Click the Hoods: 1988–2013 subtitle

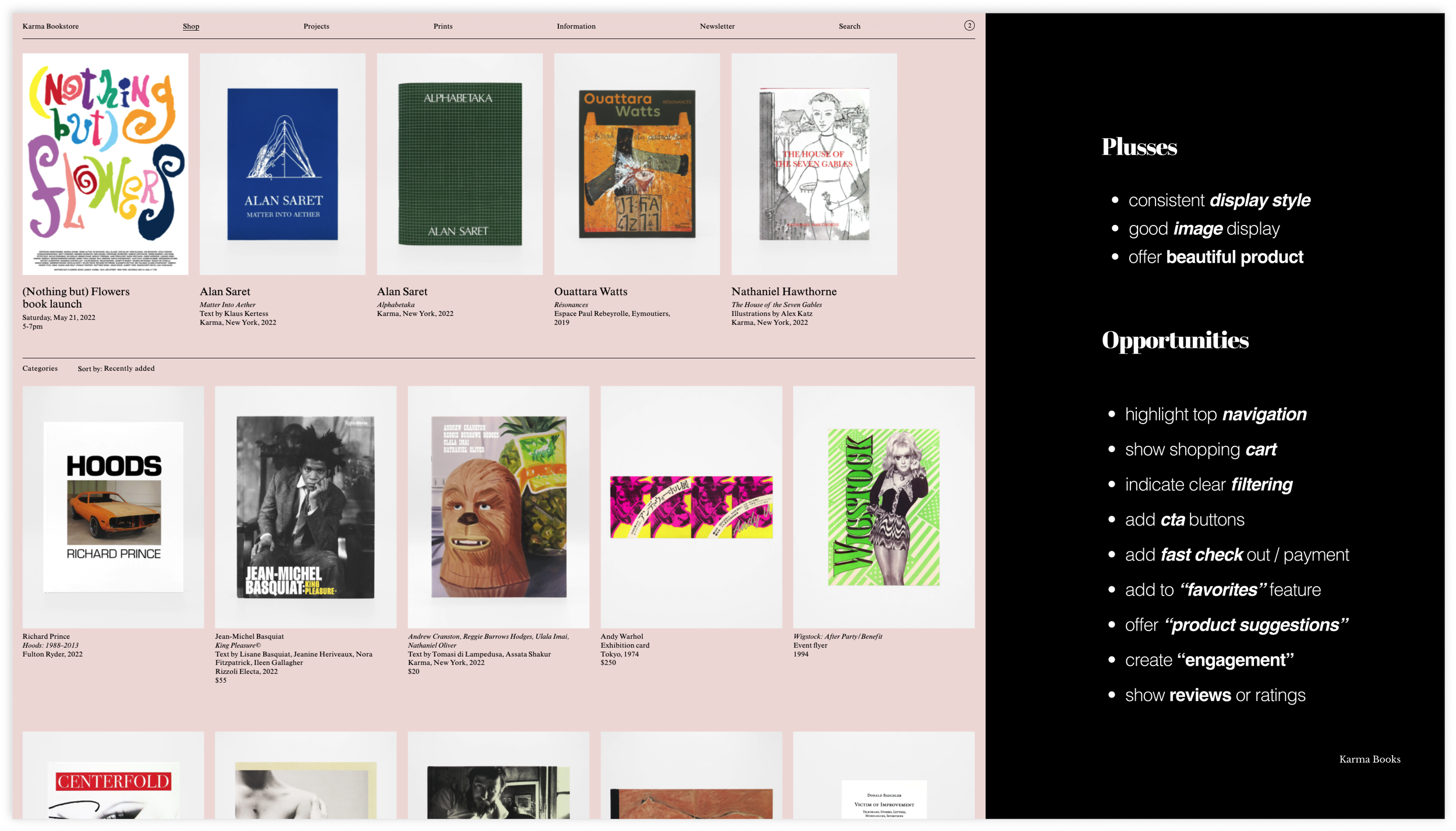tap(51, 645)
